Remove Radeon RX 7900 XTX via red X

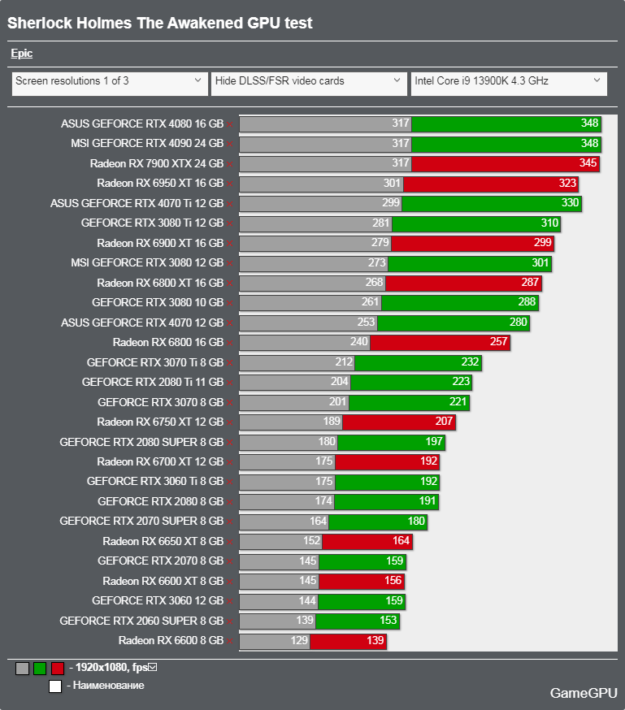pos(230,164)
